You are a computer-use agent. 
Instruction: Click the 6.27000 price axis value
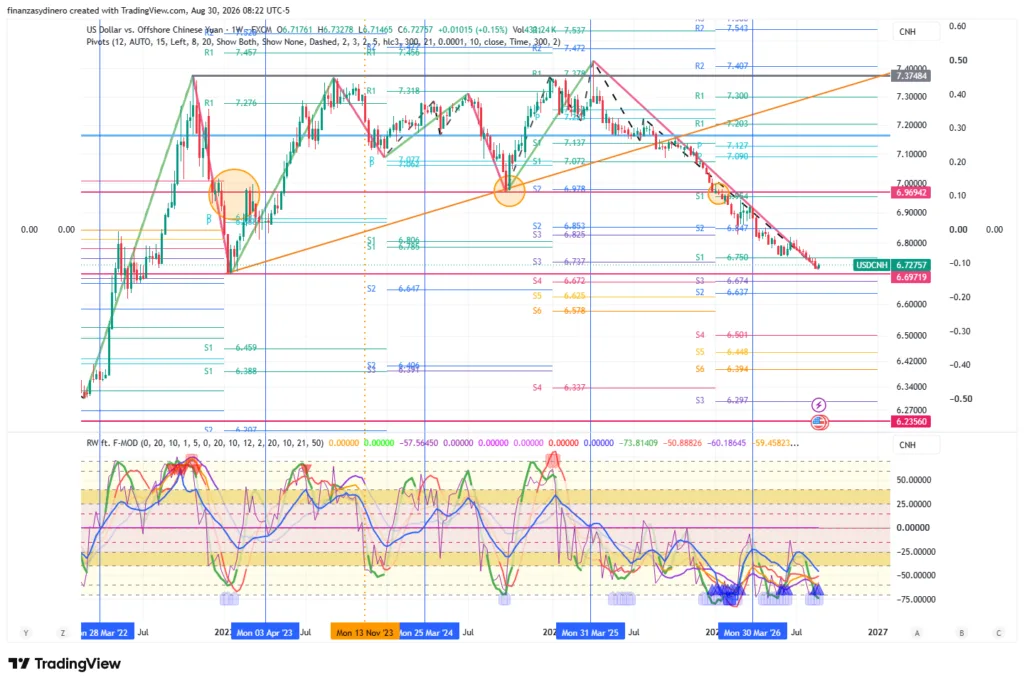911,410
